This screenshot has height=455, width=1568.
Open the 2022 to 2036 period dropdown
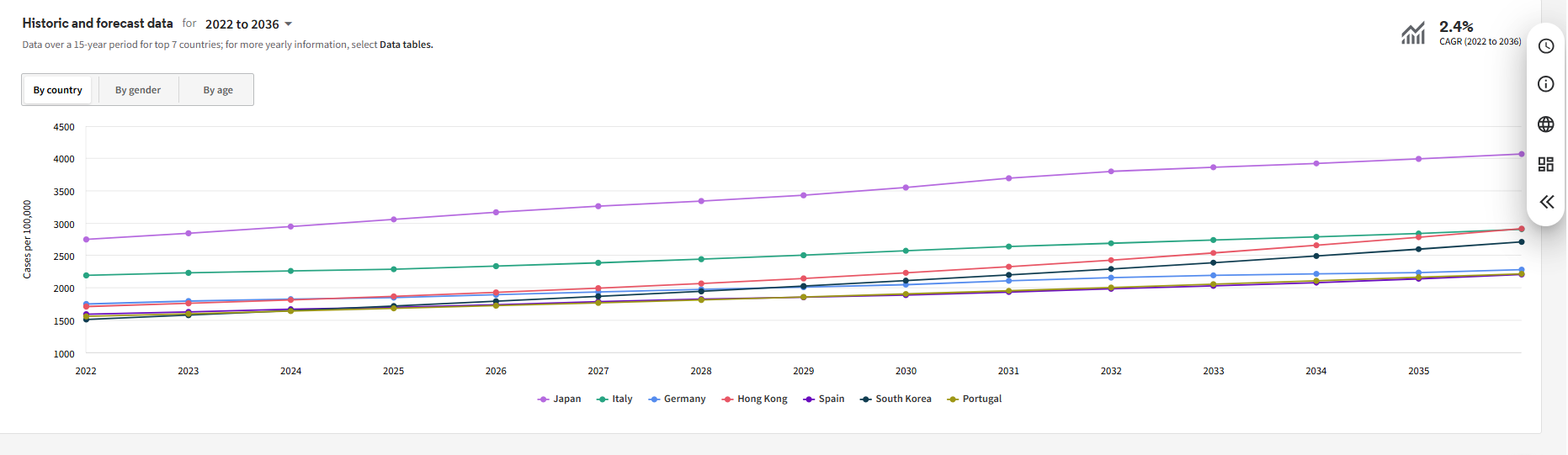click(x=242, y=24)
